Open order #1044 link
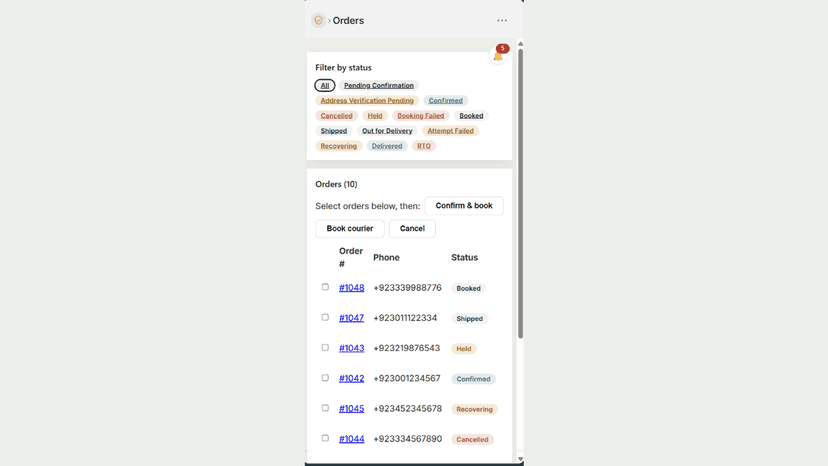The width and height of the screenshot is (828, 466). [x=352, y=439]
